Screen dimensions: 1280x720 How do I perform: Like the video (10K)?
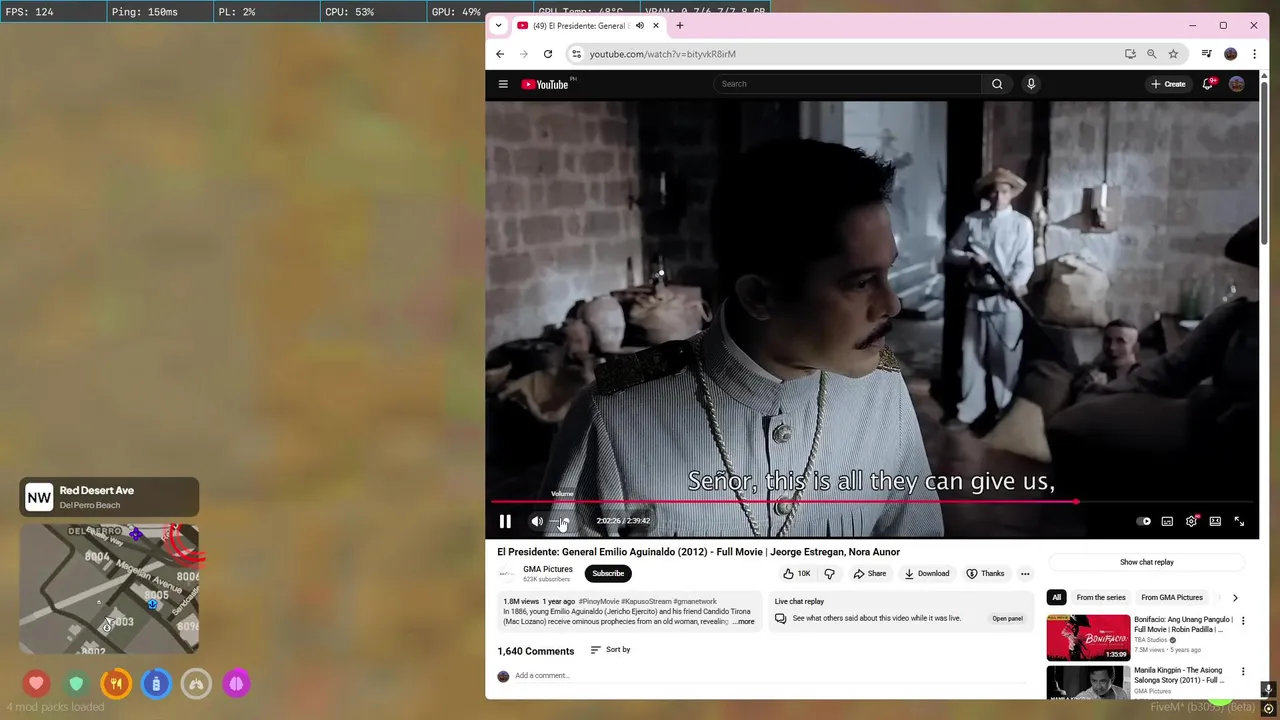797,573
